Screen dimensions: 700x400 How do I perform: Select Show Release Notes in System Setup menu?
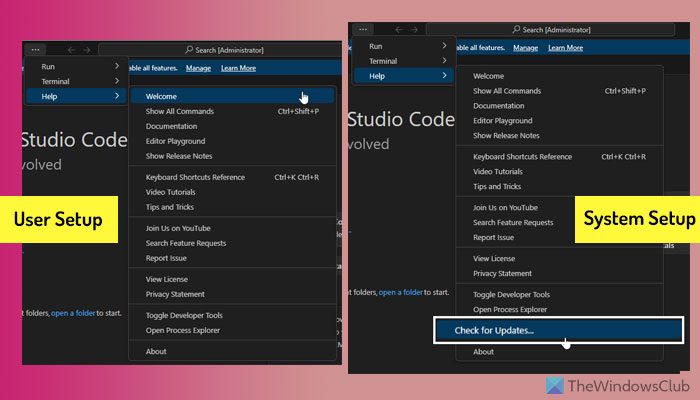(x=559, y=135)
